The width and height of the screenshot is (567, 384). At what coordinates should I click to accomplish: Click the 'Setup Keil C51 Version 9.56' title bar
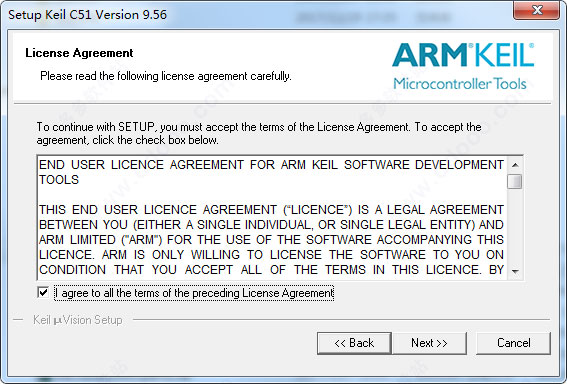[x=88, y=15]
